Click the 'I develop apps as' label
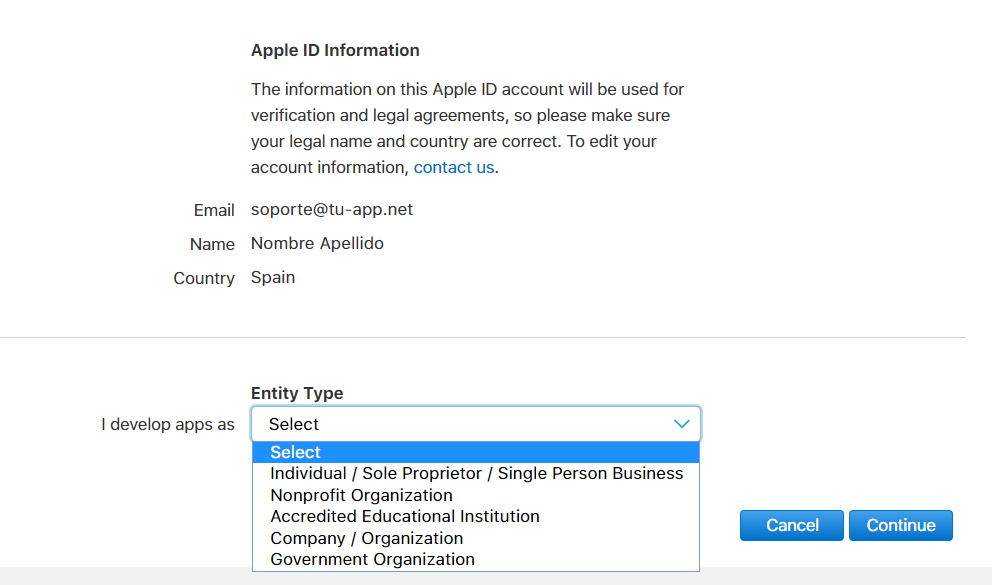The width and height of the screenshot is (992, 585). coord(168,425)
